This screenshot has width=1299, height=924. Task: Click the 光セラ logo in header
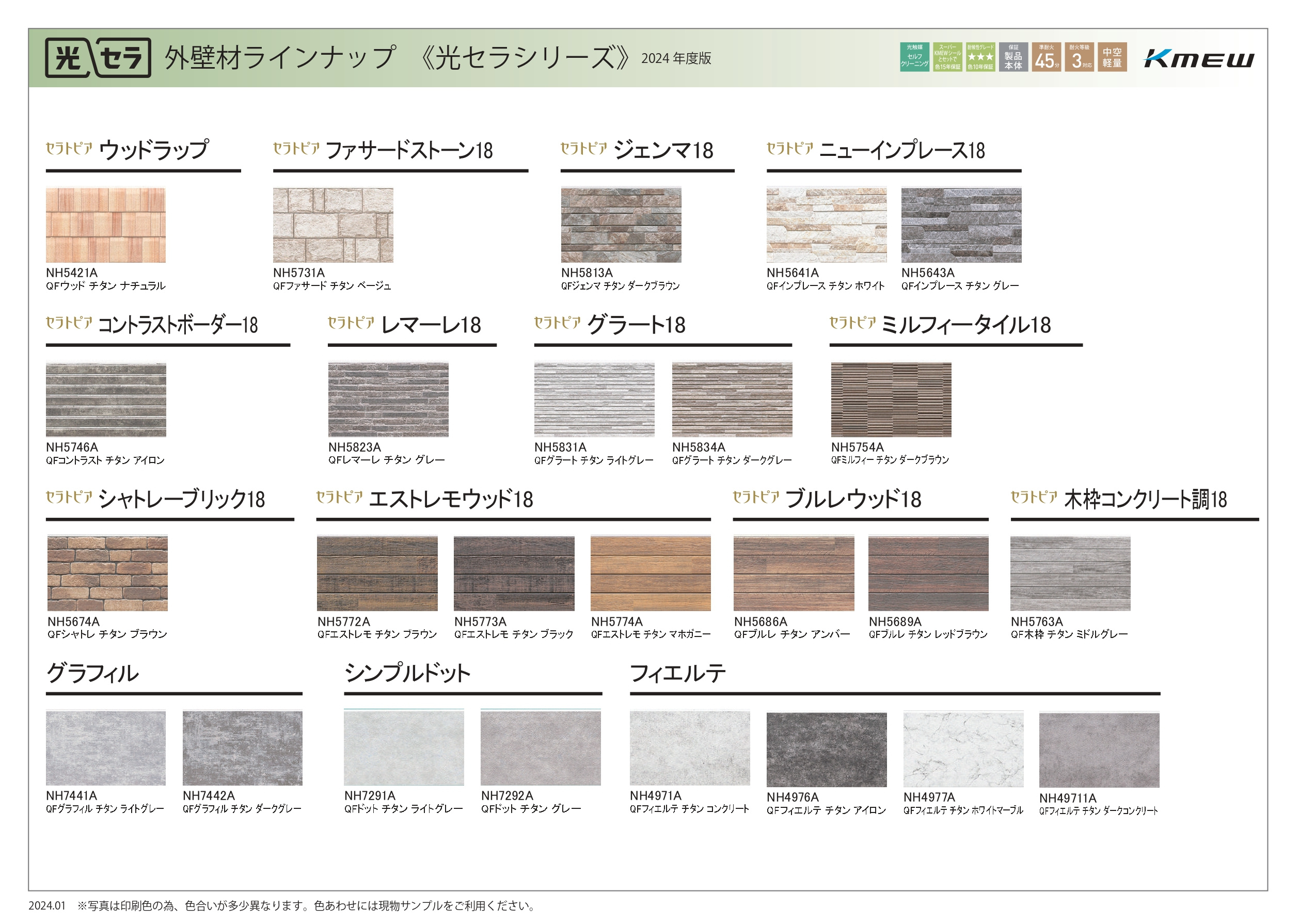[x=98, y=57]
